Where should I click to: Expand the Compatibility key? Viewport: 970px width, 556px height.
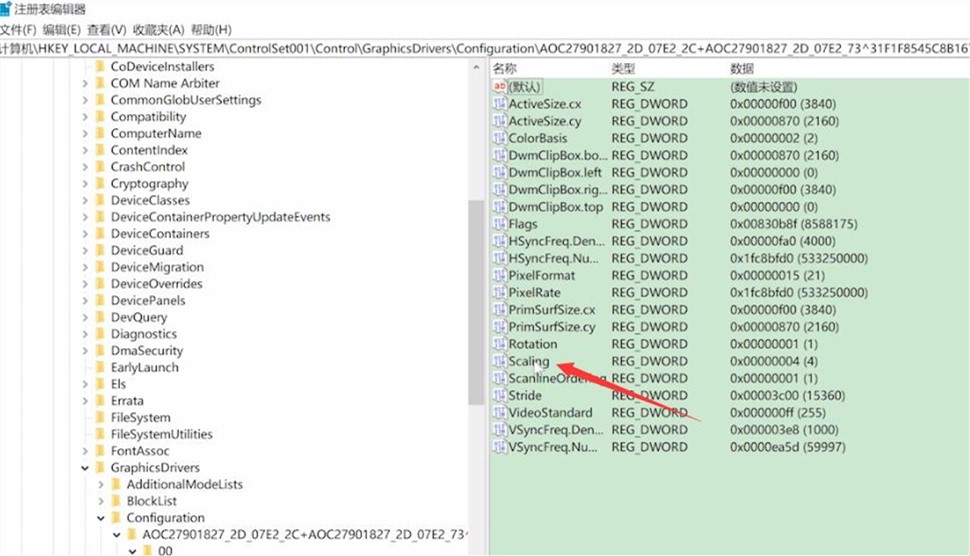pos(85,116)
